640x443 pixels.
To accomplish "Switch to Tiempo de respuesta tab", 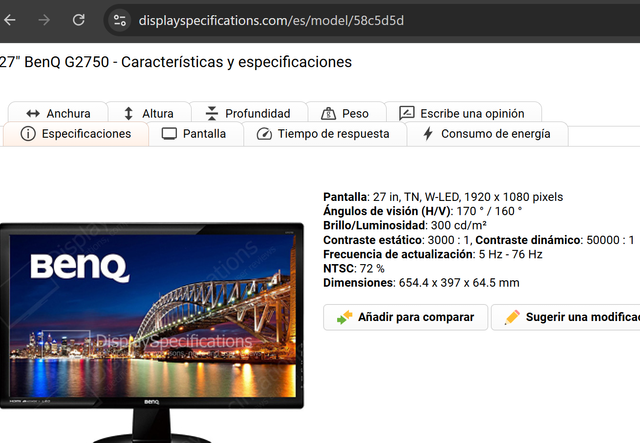I will pos(325,134).
